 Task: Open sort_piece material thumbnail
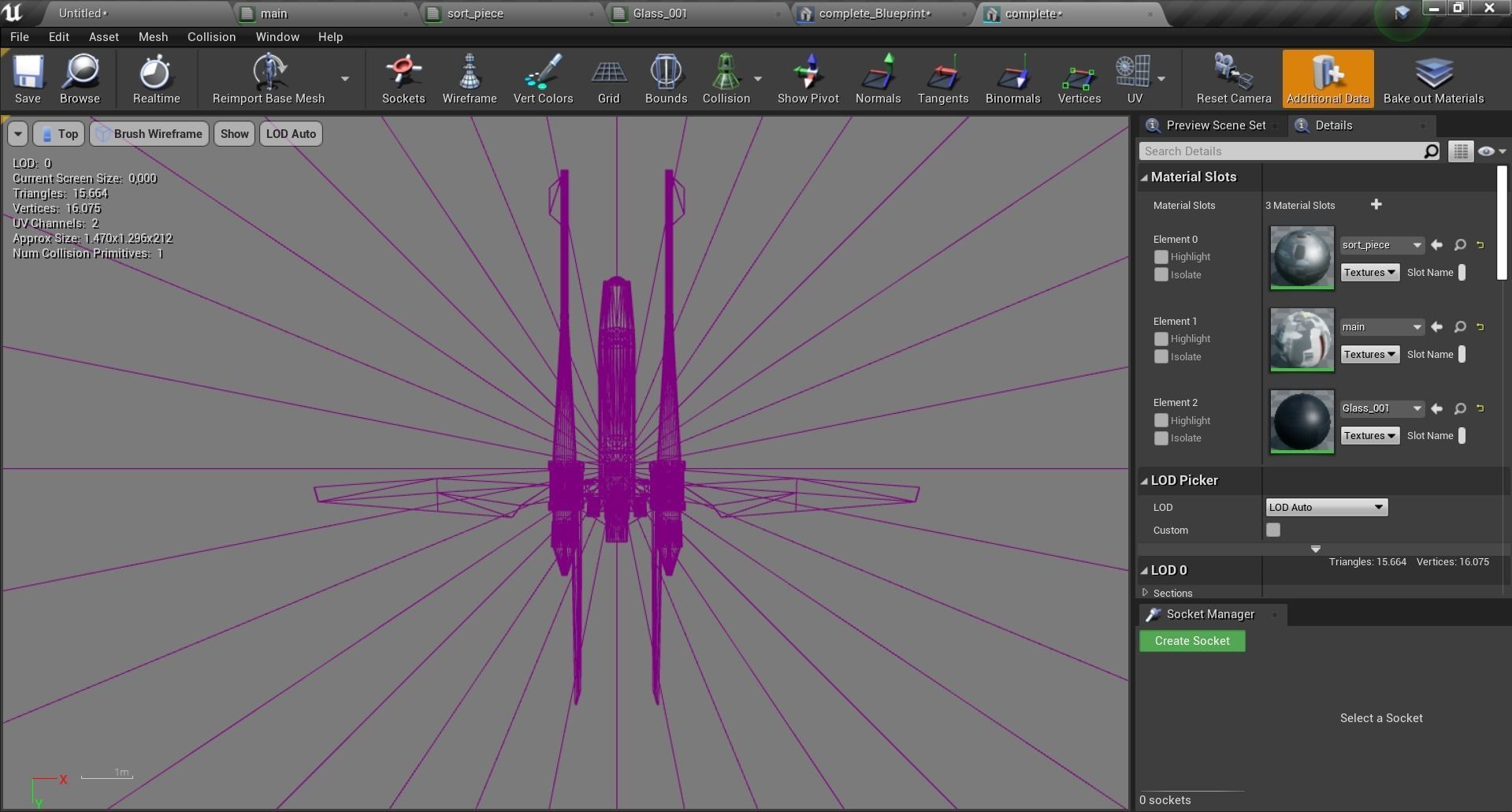point(1302,258)
